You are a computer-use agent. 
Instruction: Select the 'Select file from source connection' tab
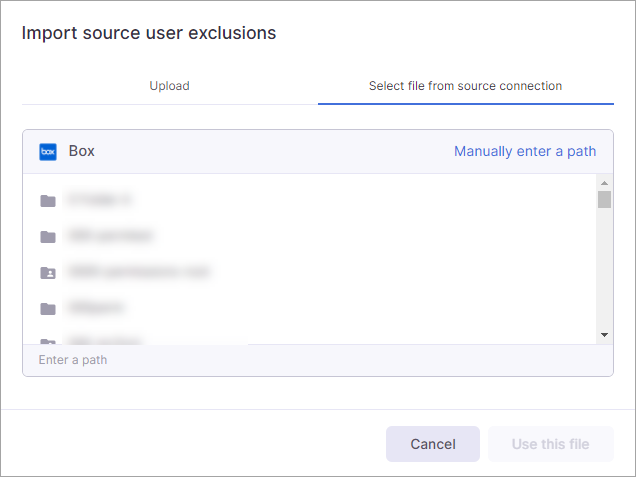coord(465,86)
